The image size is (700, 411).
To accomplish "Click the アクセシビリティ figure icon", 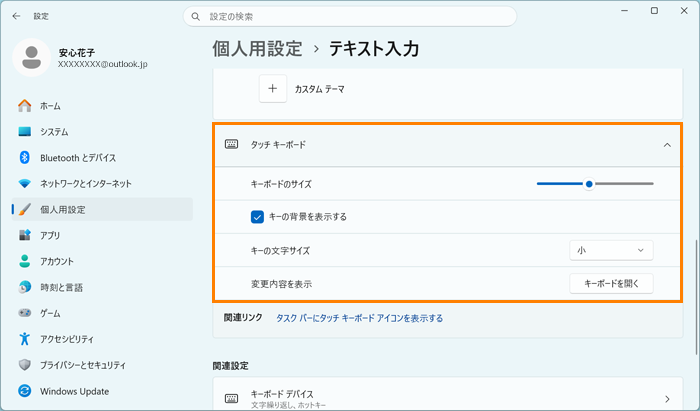I will tap(25, 339).
